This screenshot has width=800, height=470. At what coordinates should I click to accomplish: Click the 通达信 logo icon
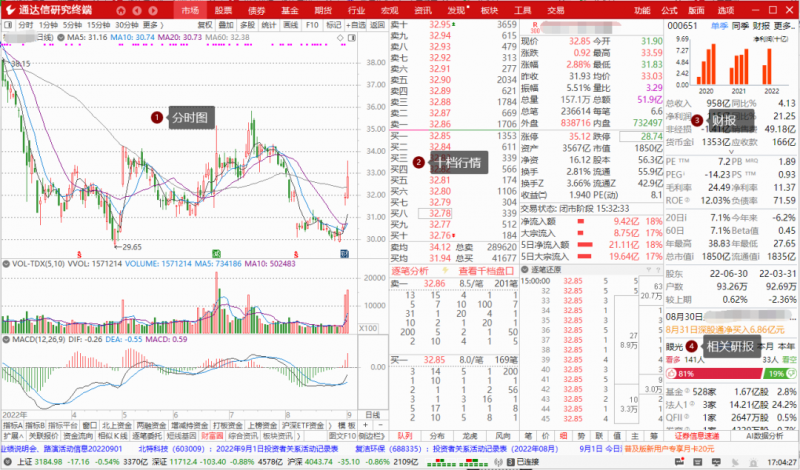[x=10, y=10]
